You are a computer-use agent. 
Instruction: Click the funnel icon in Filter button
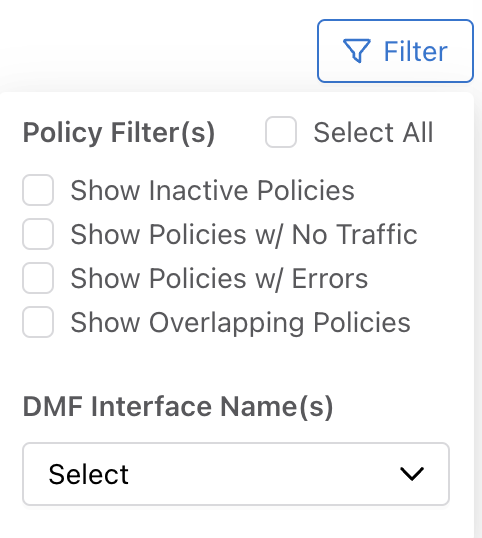point(357,51)
